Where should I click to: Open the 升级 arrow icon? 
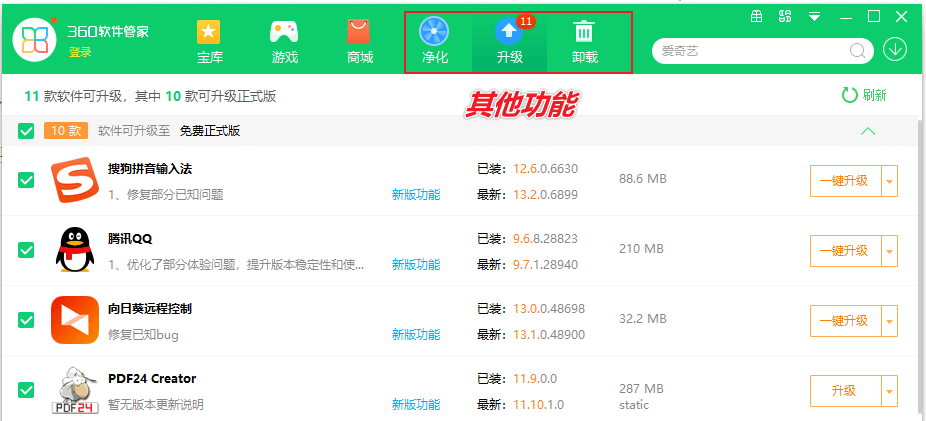pos(509,32)
